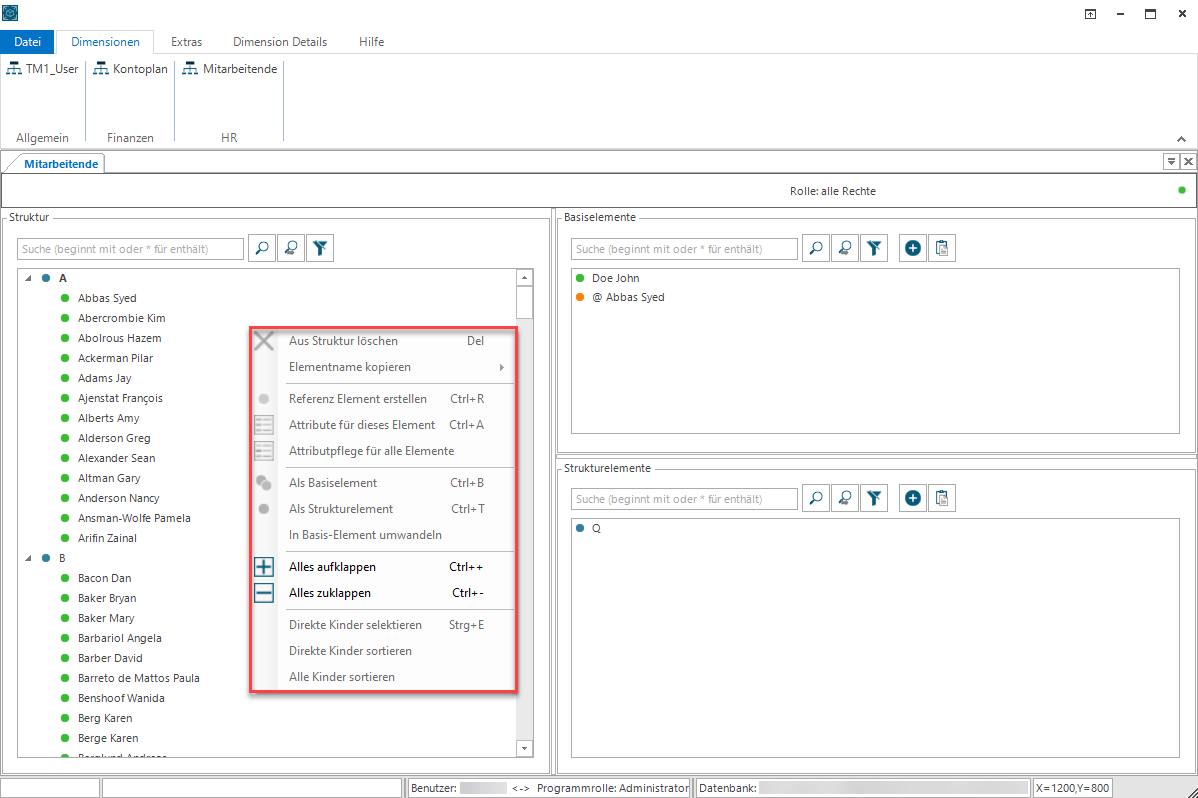Choose Als Strukturelement menu entry

384,509
